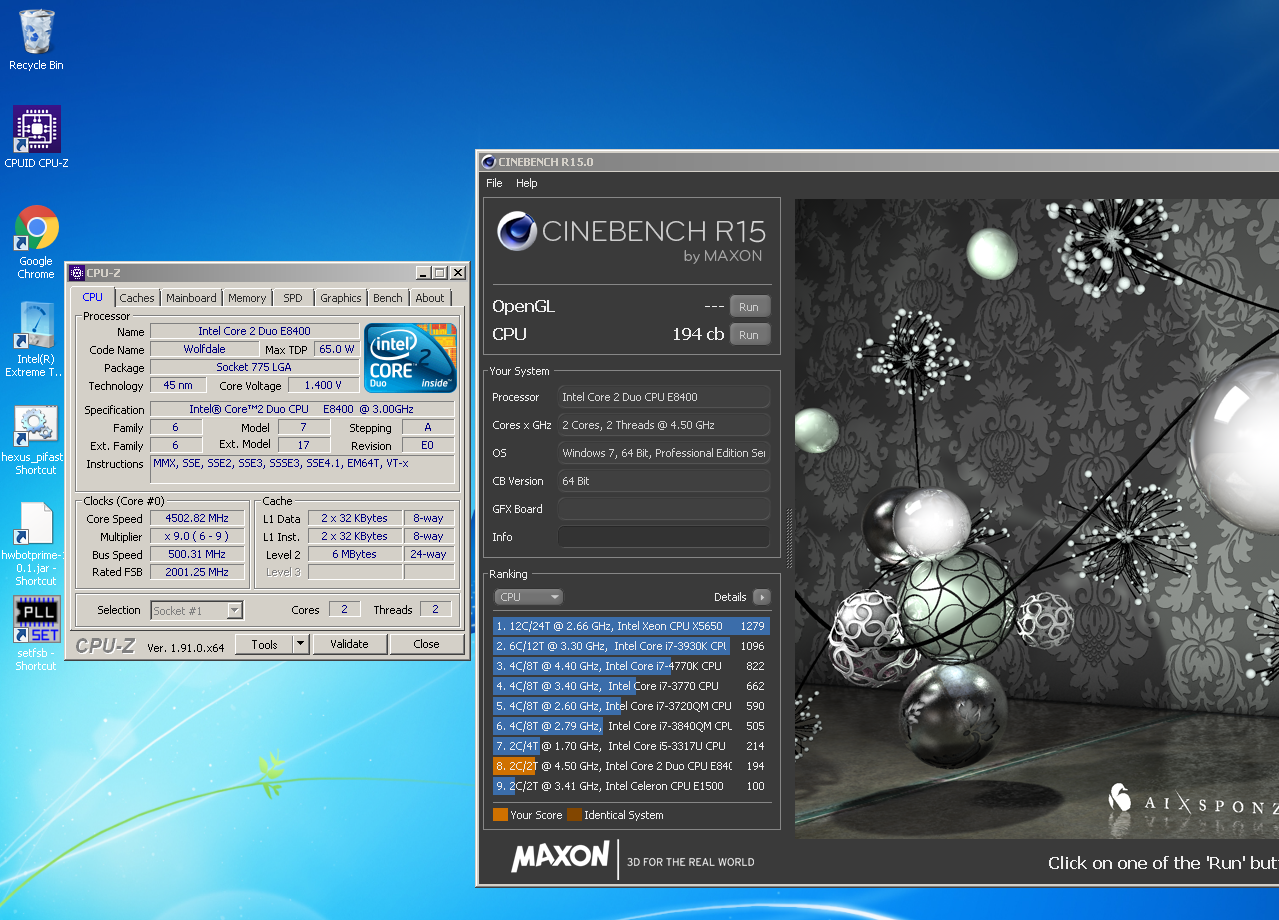Click the Intel Core 2 Duo logo in CPU-Z

409,357
